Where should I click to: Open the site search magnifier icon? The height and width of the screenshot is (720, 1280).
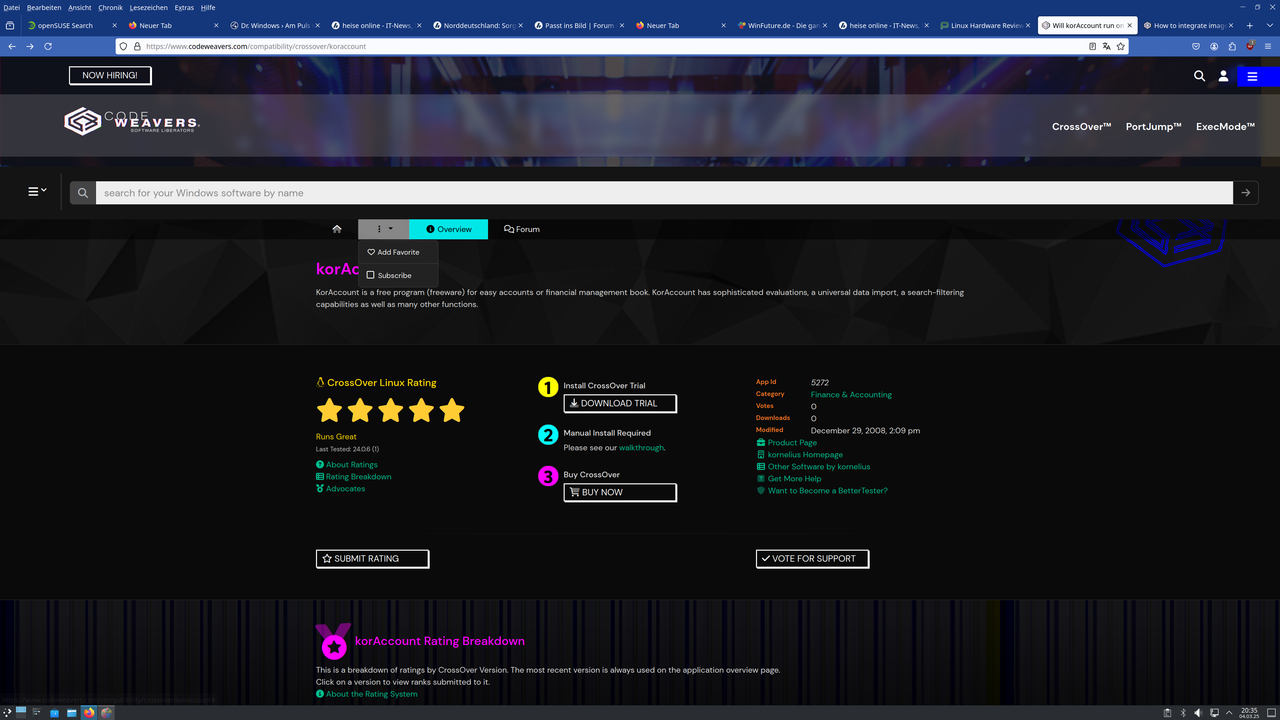pyautogui.click(x=1199, y=76)
